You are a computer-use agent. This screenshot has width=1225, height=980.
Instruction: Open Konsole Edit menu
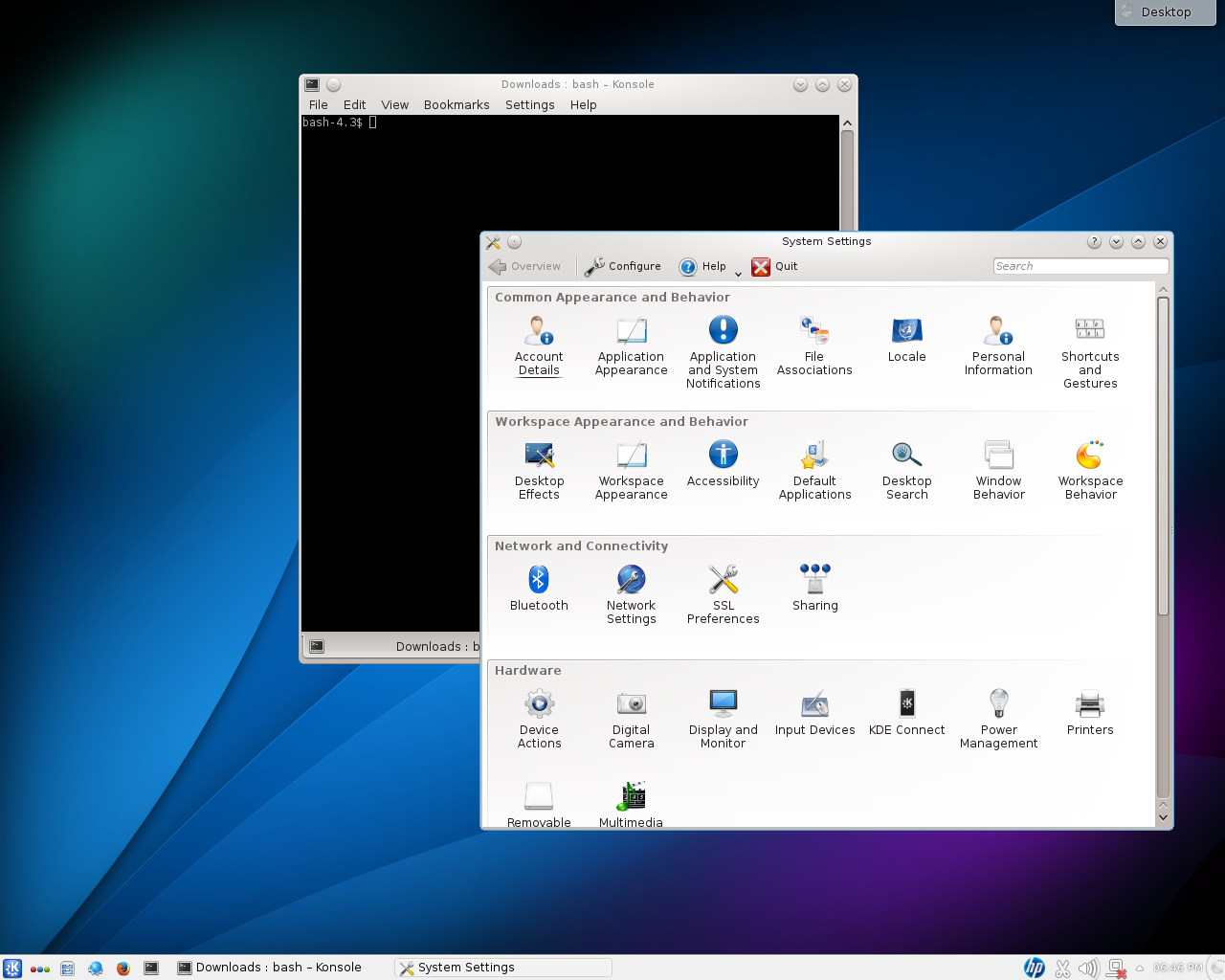tap(354, 105)
